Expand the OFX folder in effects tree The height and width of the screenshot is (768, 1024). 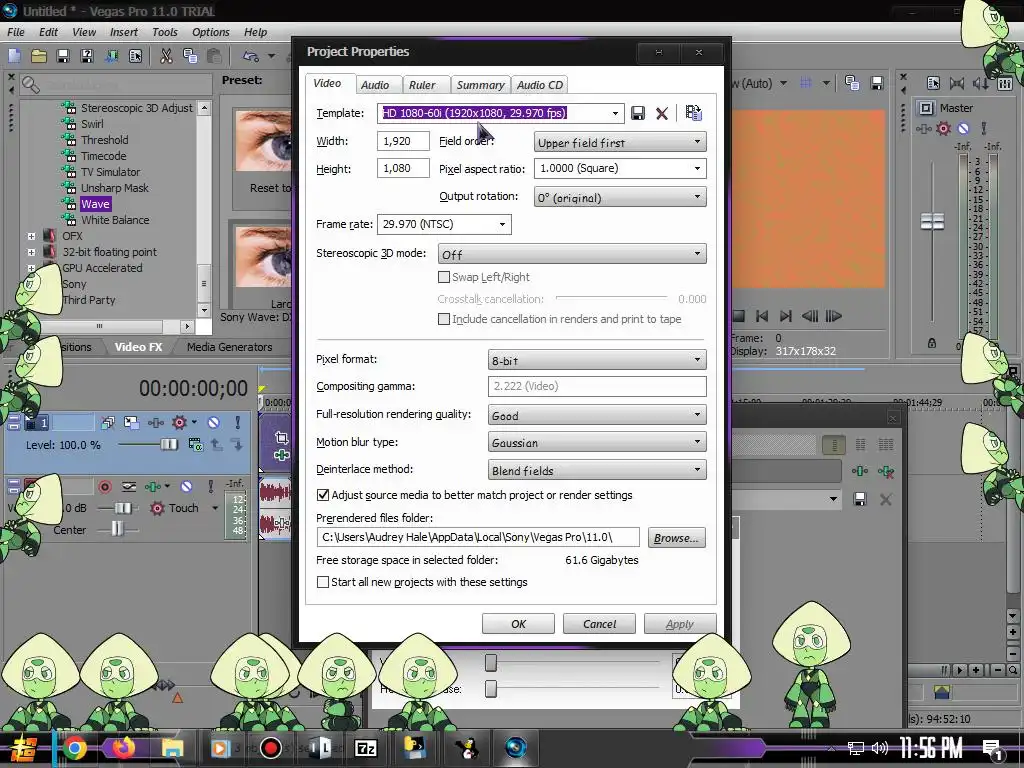(31, 236)
